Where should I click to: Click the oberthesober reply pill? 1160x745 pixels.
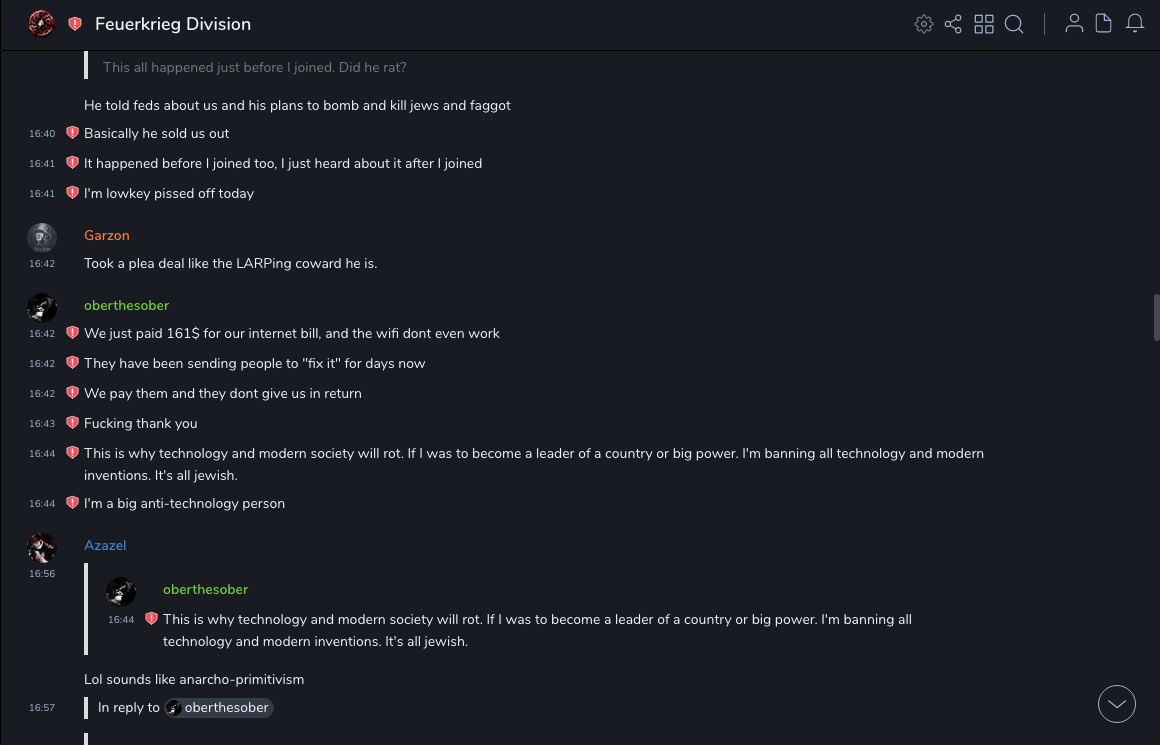click(219, 708)
